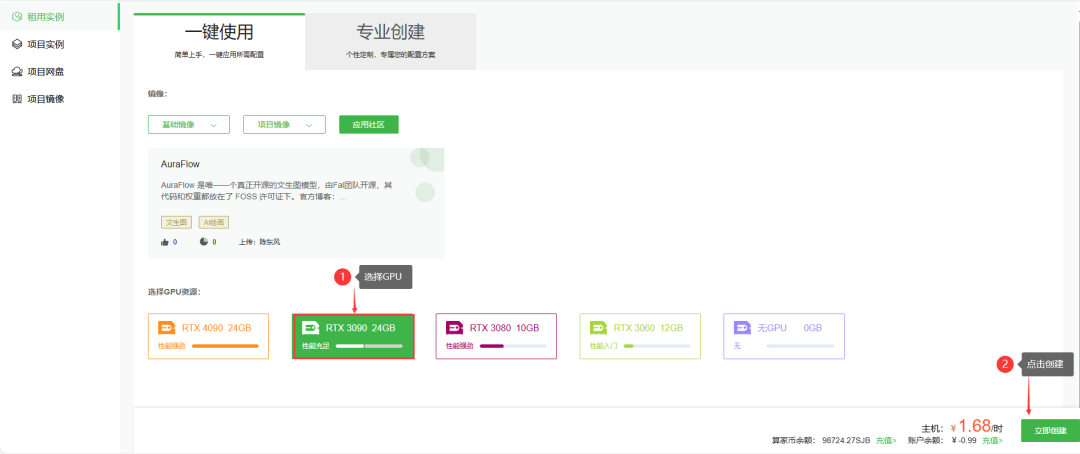The height and width of the screenshot is (454, 1080).
Task: Click the 项目网盘 cloud disk icon
Action: (x=17, y=72)
